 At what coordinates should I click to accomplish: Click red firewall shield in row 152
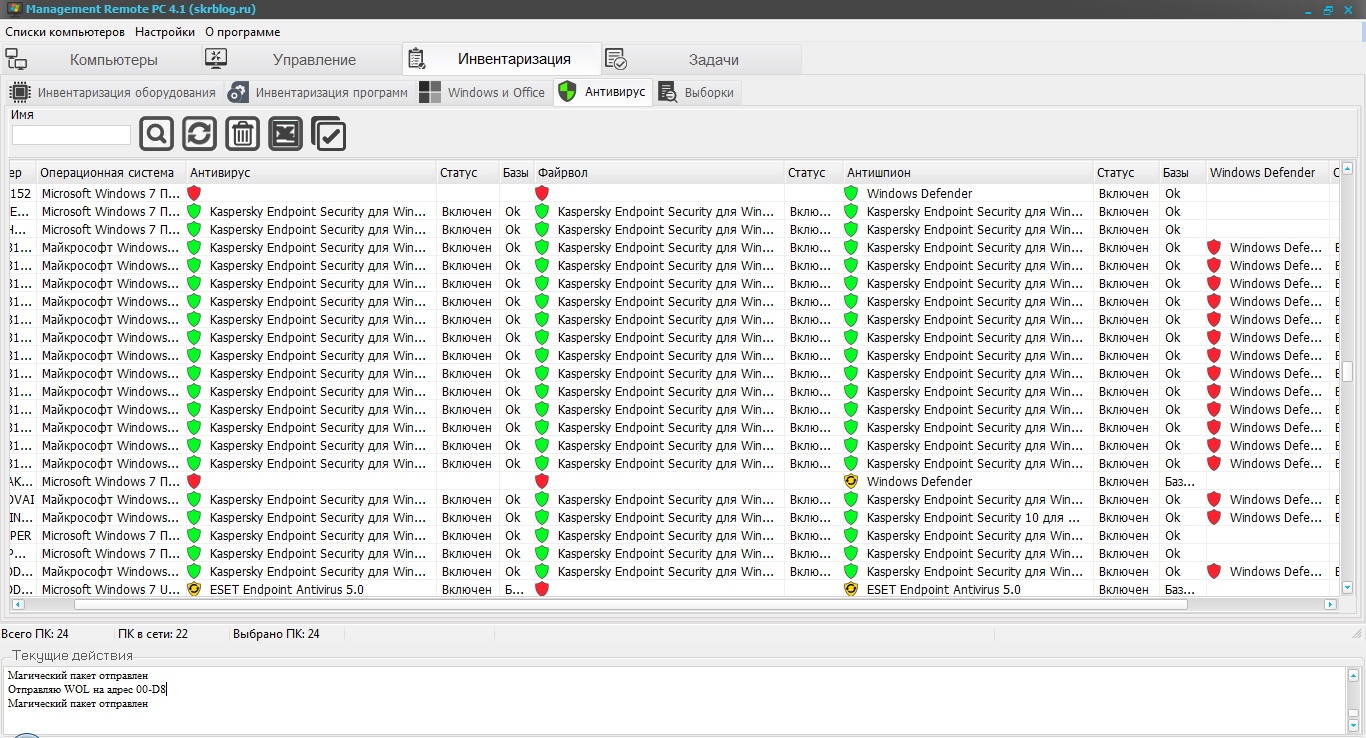pyautogui.click(x=542, y=193)
